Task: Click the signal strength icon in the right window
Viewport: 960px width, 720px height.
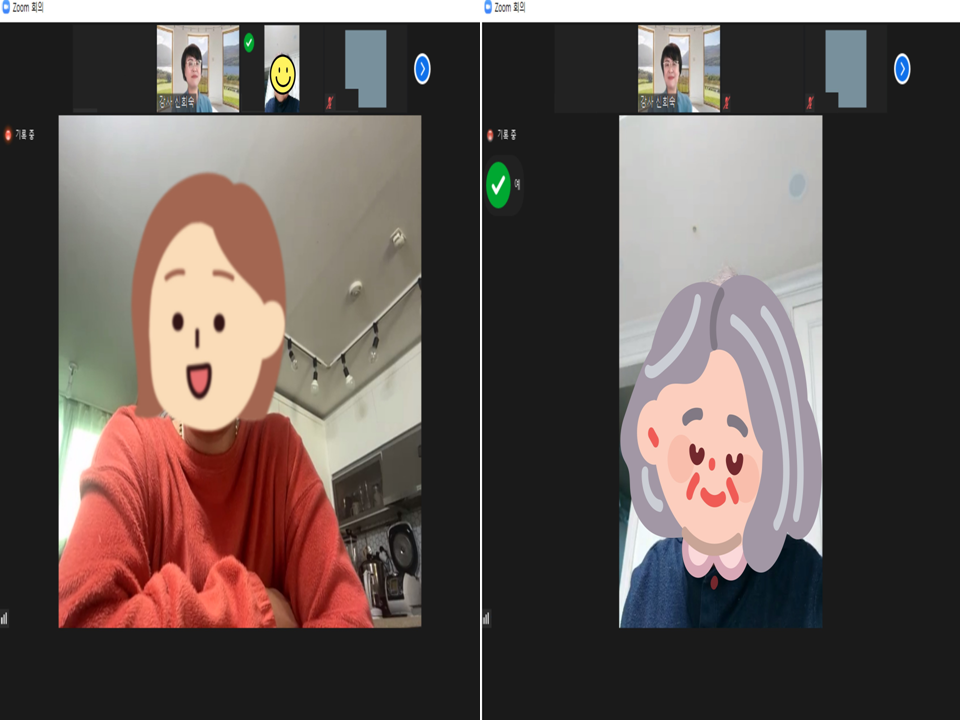Action: (x=486, y=618)
